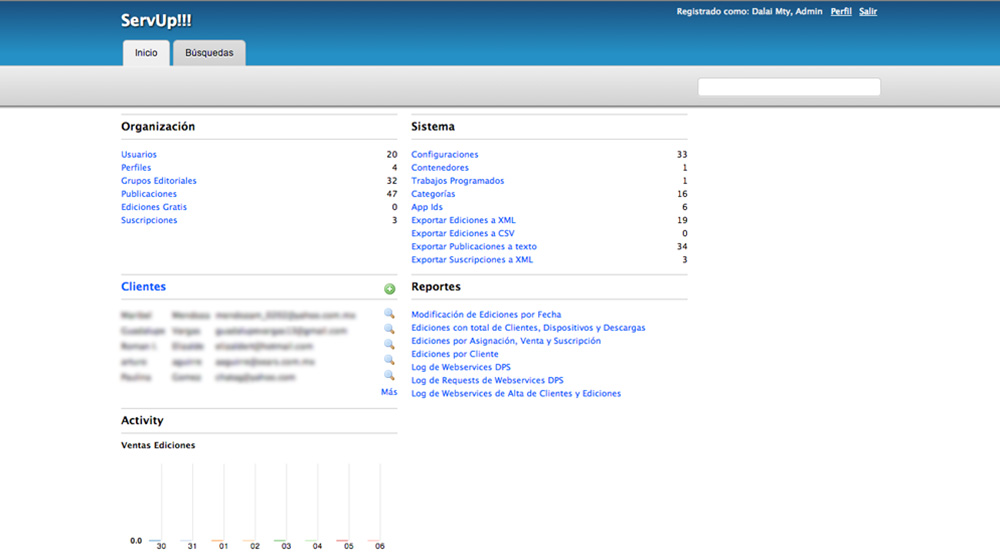Click the green add client plus icon

tap(389, 289)
